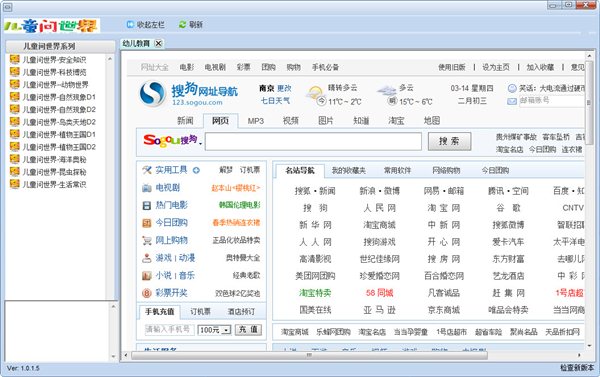Click the 更改 city change link
Screen dimensions: 600x377
[284, 88]
